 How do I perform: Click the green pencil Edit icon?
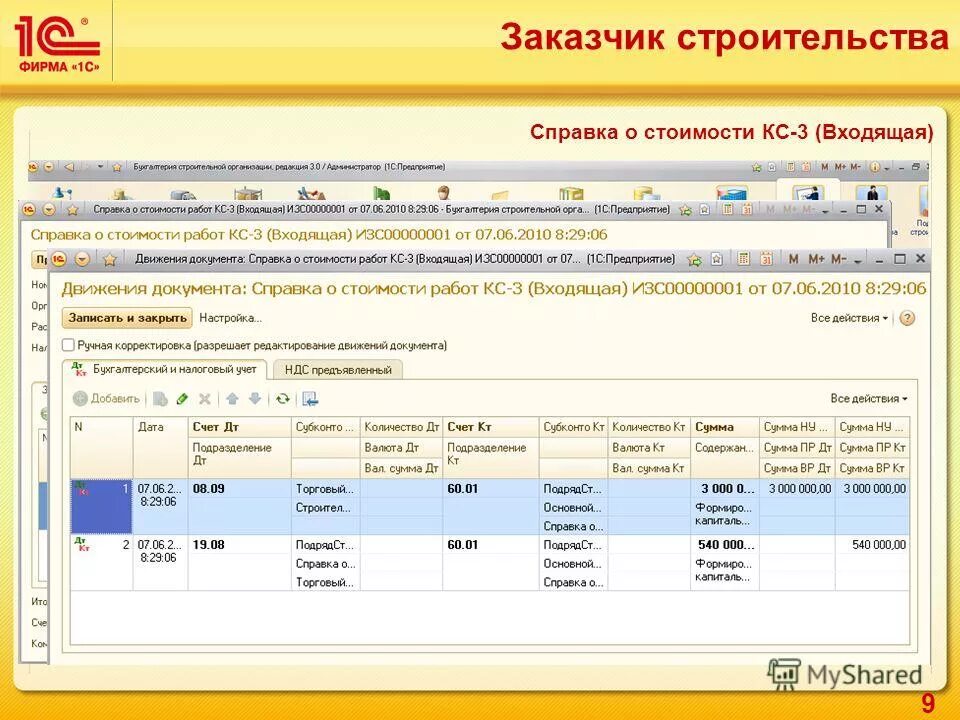pyautogui.click(x=182, y=397)
